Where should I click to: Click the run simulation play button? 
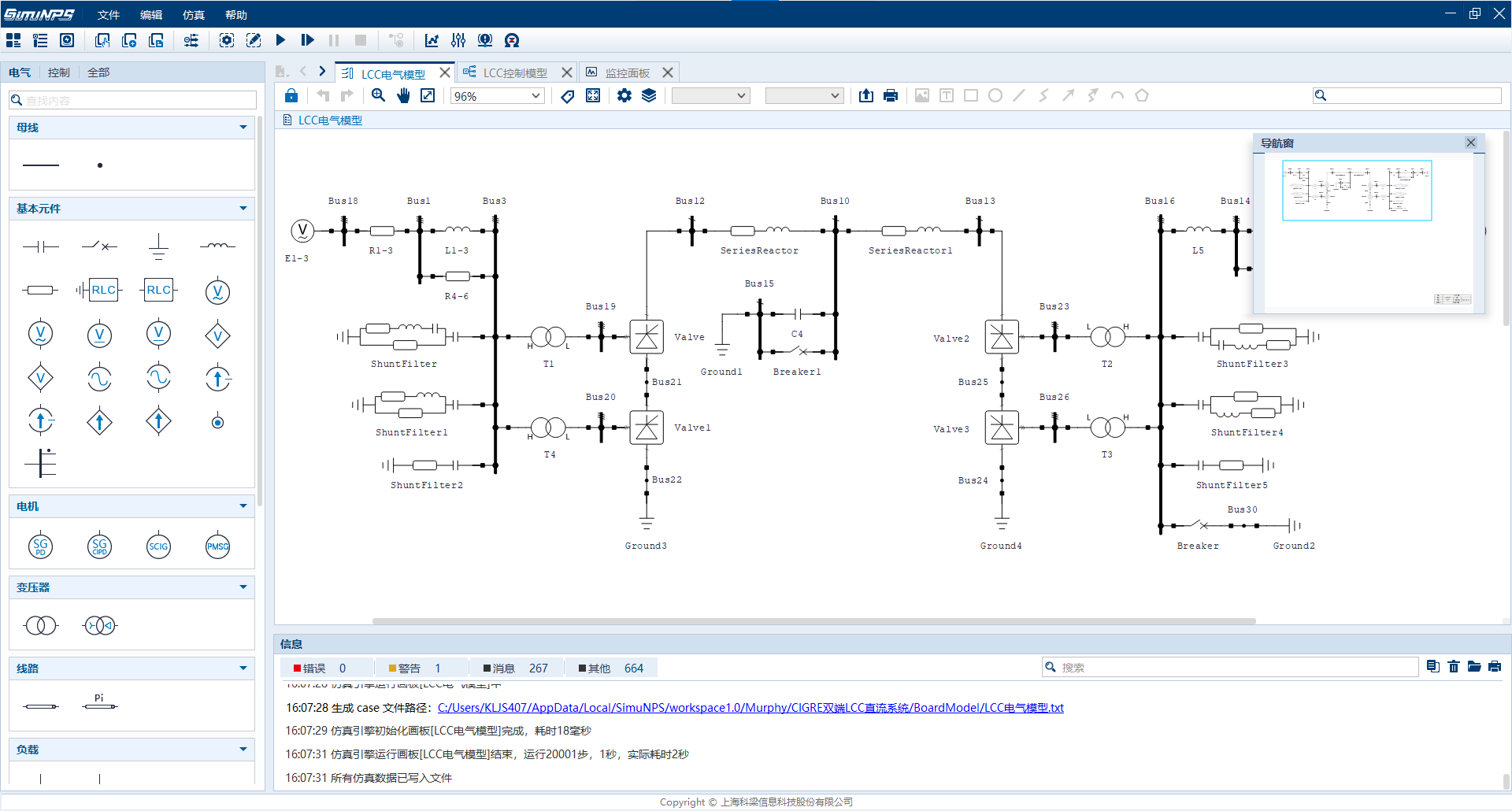pos(280,40)
